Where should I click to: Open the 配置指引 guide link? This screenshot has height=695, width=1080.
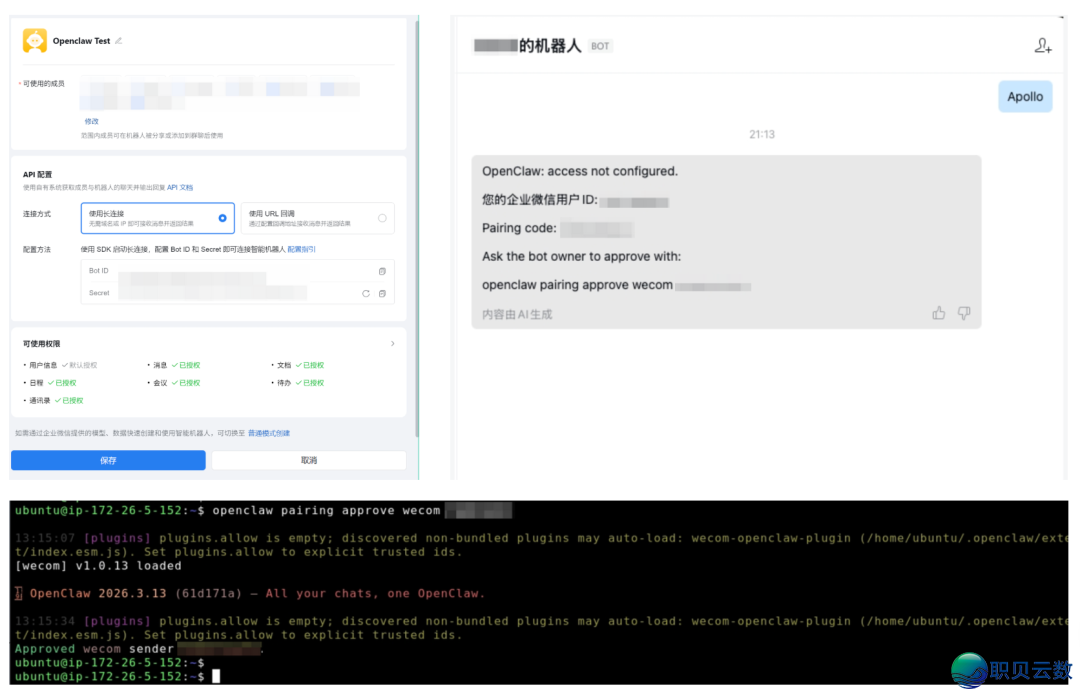click(x=301, y=249)
